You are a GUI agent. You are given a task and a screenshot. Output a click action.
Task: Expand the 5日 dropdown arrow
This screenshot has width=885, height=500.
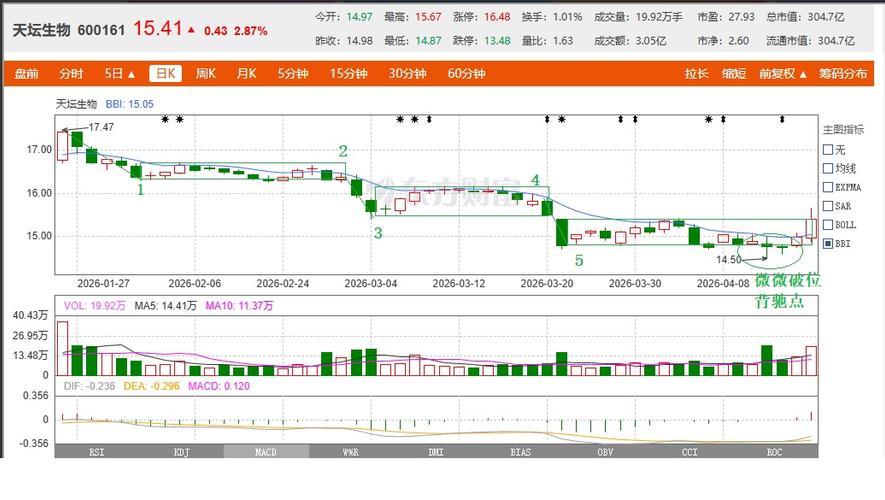tap(132, 74)
